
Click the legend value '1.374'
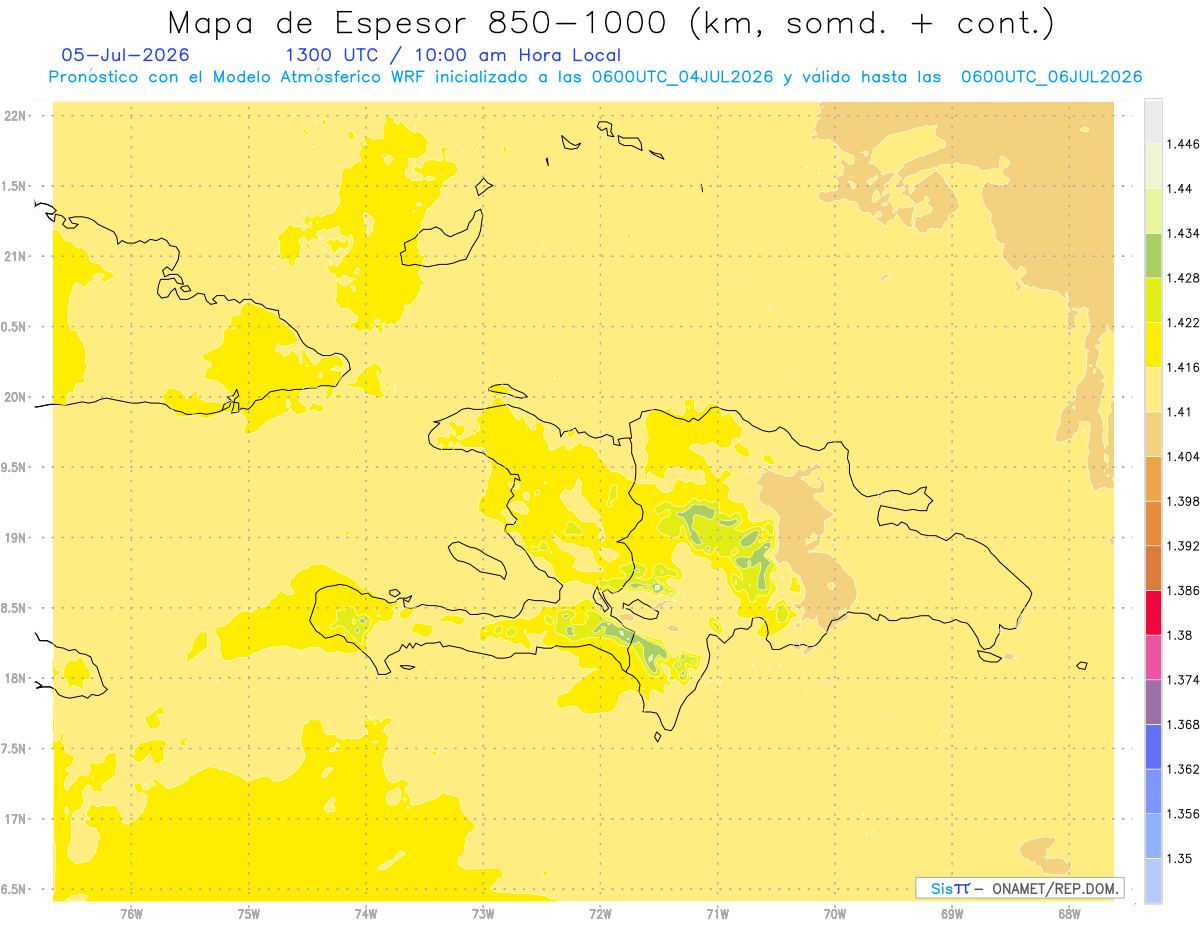pyautogui.click(x=1183, y=680)
